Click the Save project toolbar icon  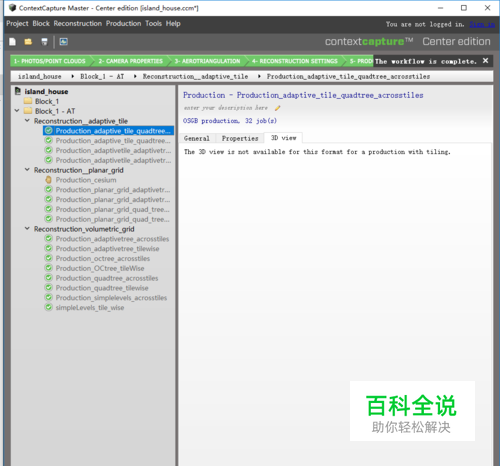[44, 42]
